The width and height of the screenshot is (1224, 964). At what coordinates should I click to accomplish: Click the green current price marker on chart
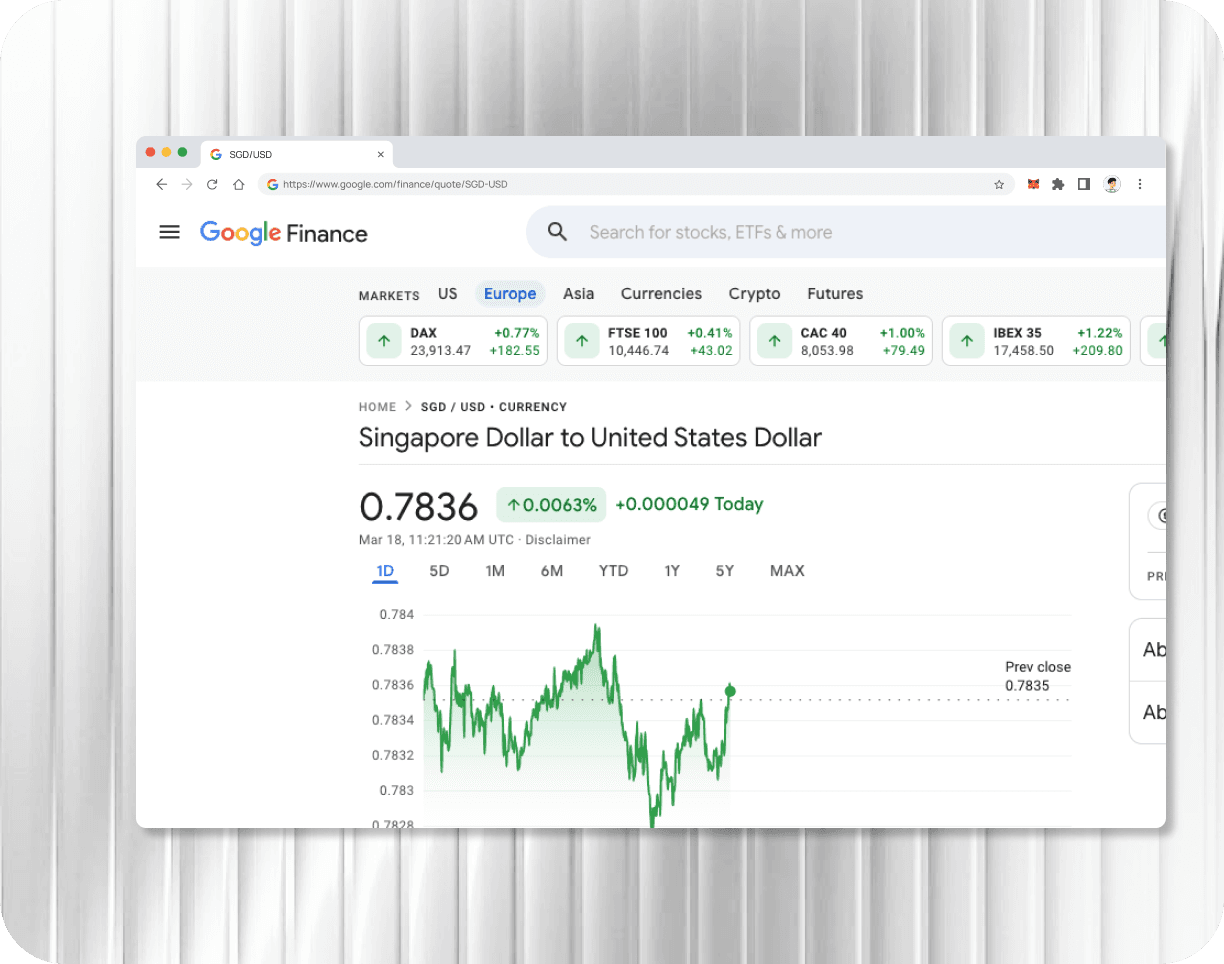point(730,691)
